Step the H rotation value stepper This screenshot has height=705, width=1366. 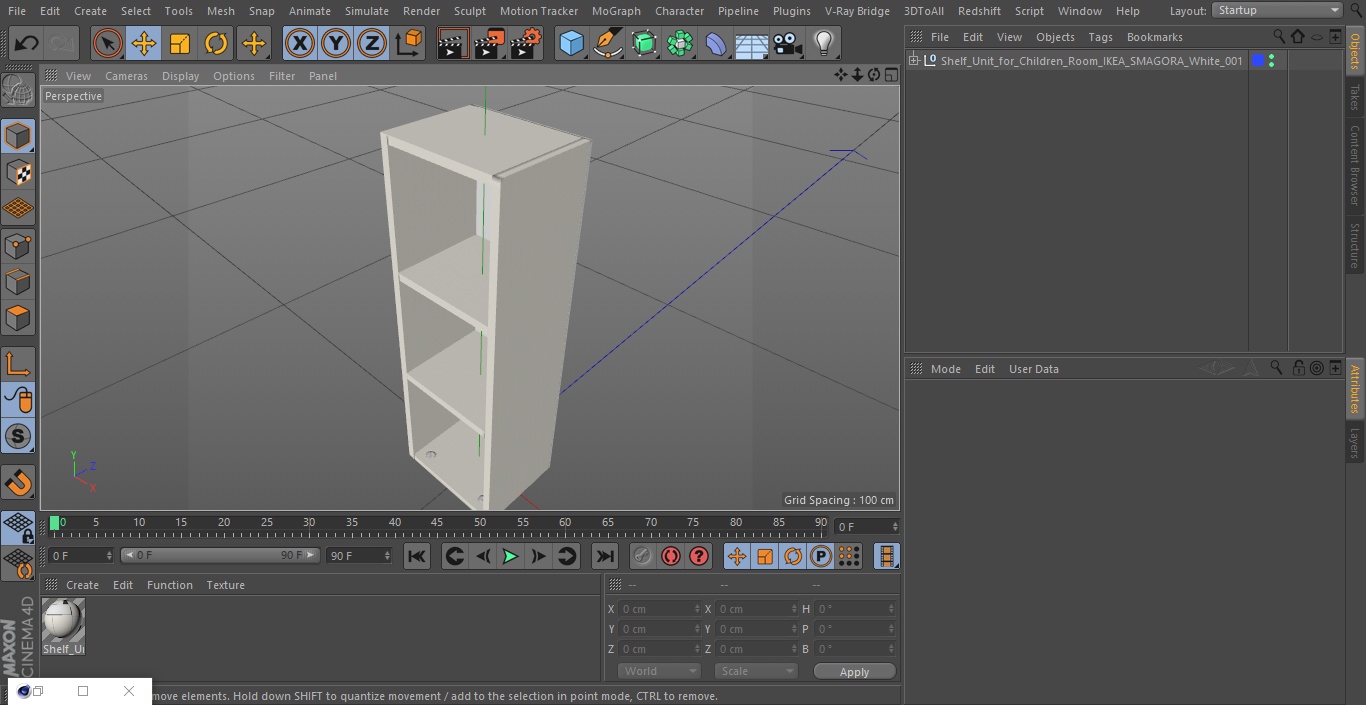[893, 609]
